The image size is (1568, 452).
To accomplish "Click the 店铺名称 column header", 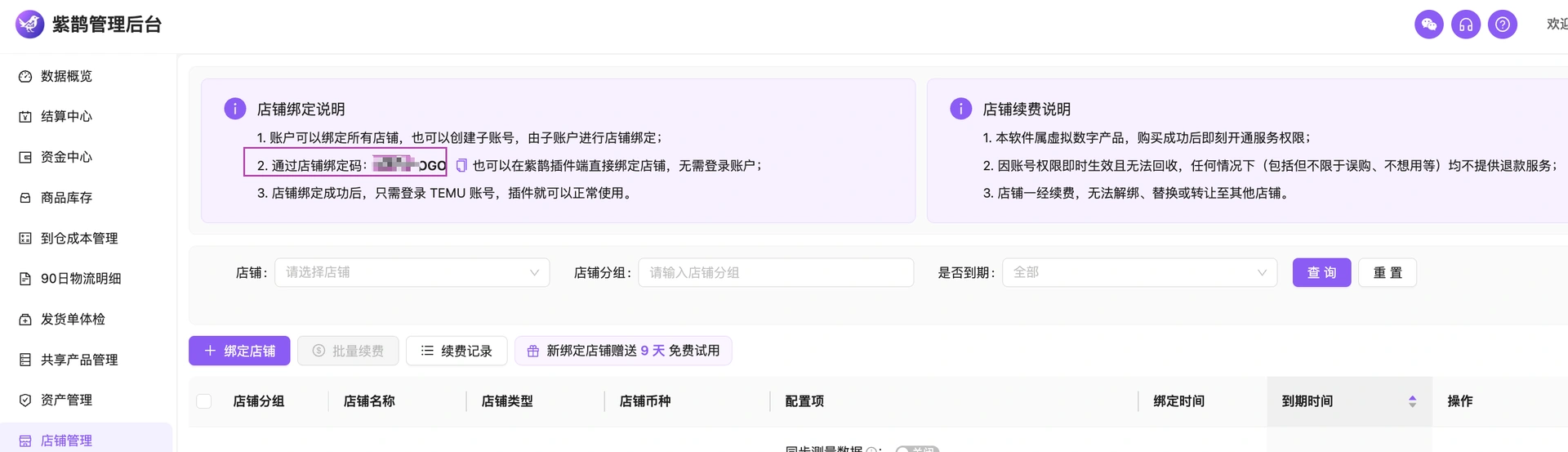I will pyautogui.click(x=369, y=401).
